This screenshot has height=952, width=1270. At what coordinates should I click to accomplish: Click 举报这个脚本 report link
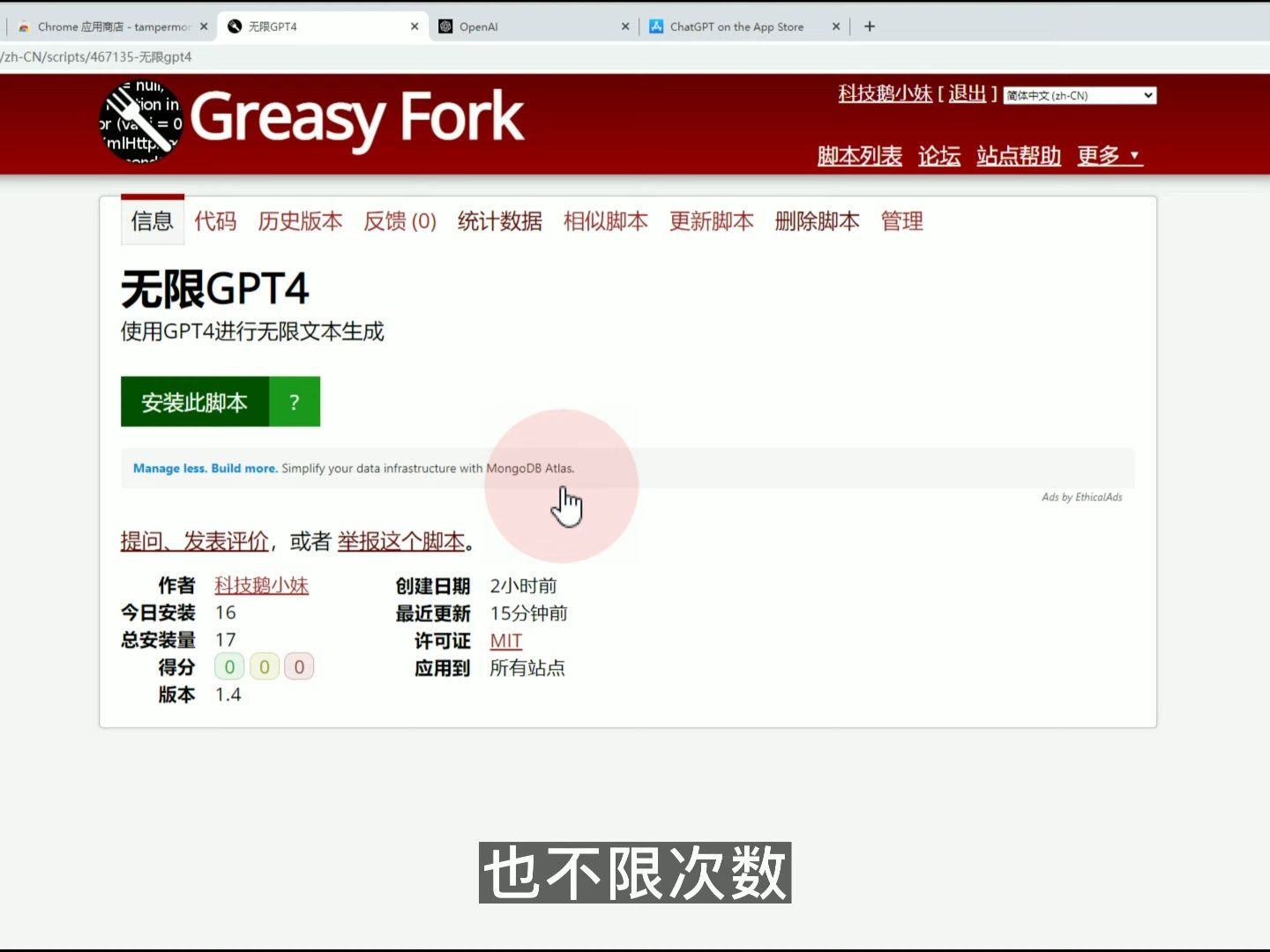point(400,541)
